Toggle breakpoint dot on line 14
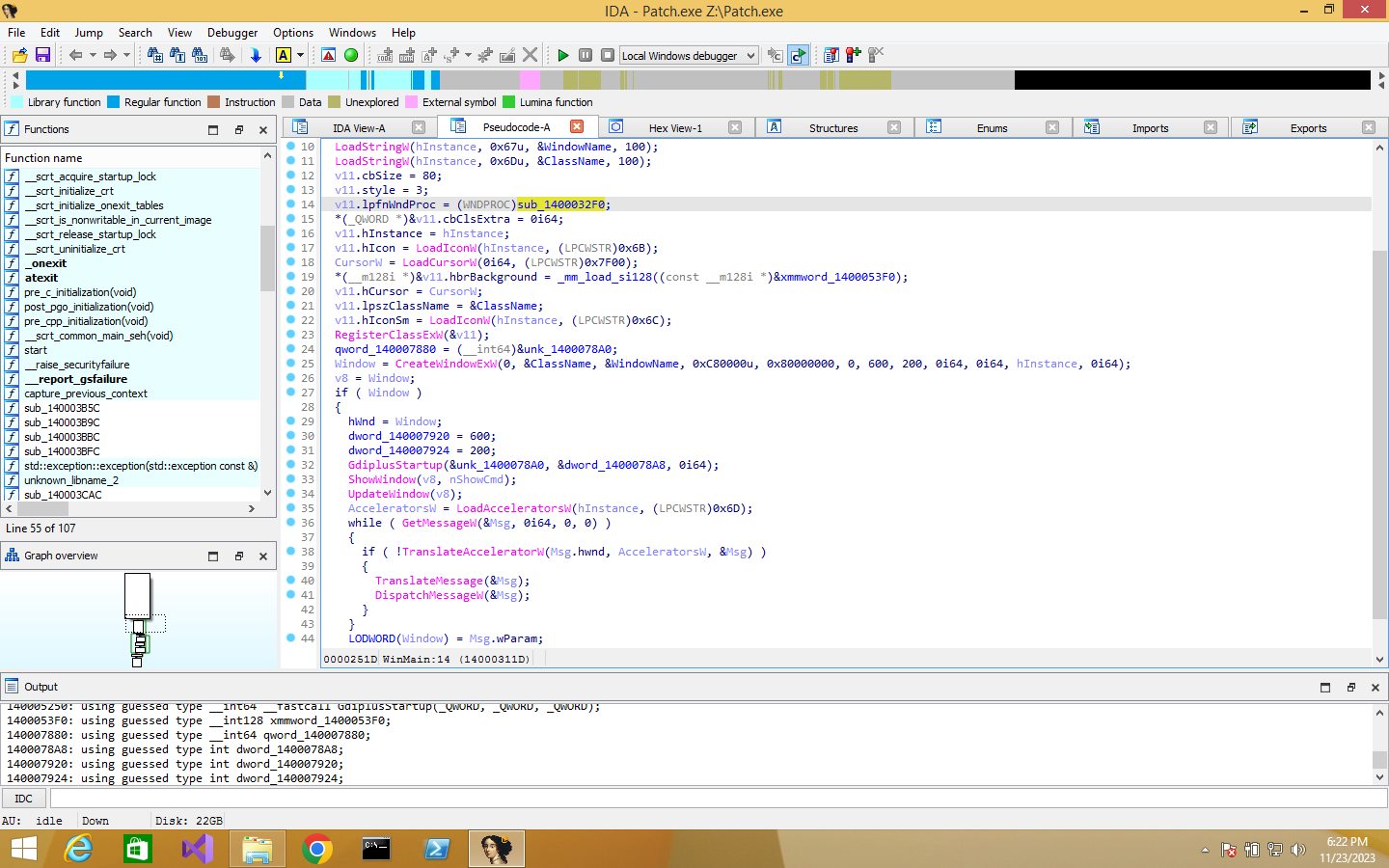This screenshot has width=1389, height=868. point(291,204)
